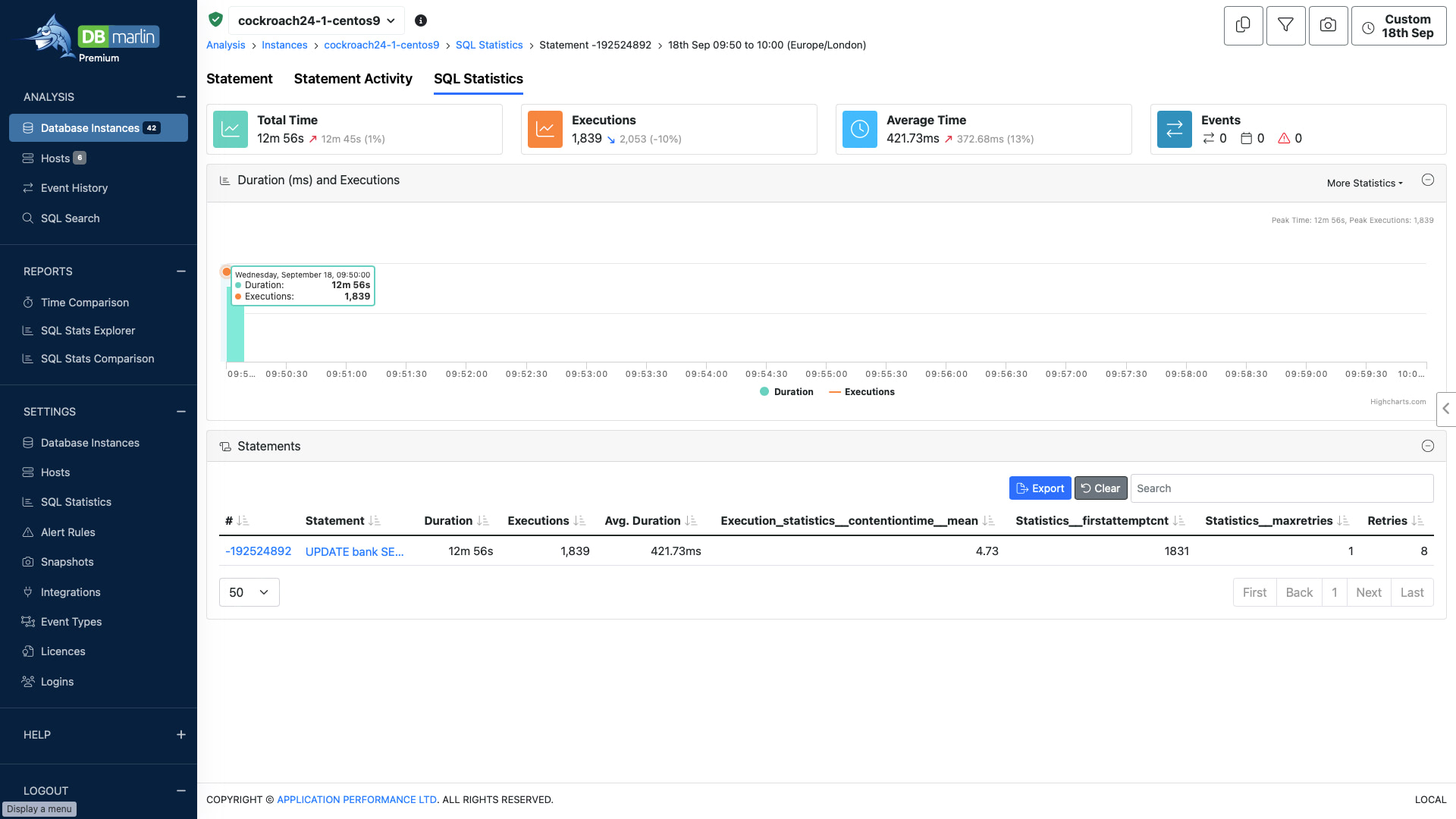Screen dimensions: 1456x819
Task: Click the Last pagination button
Action: coord(1412,592)
